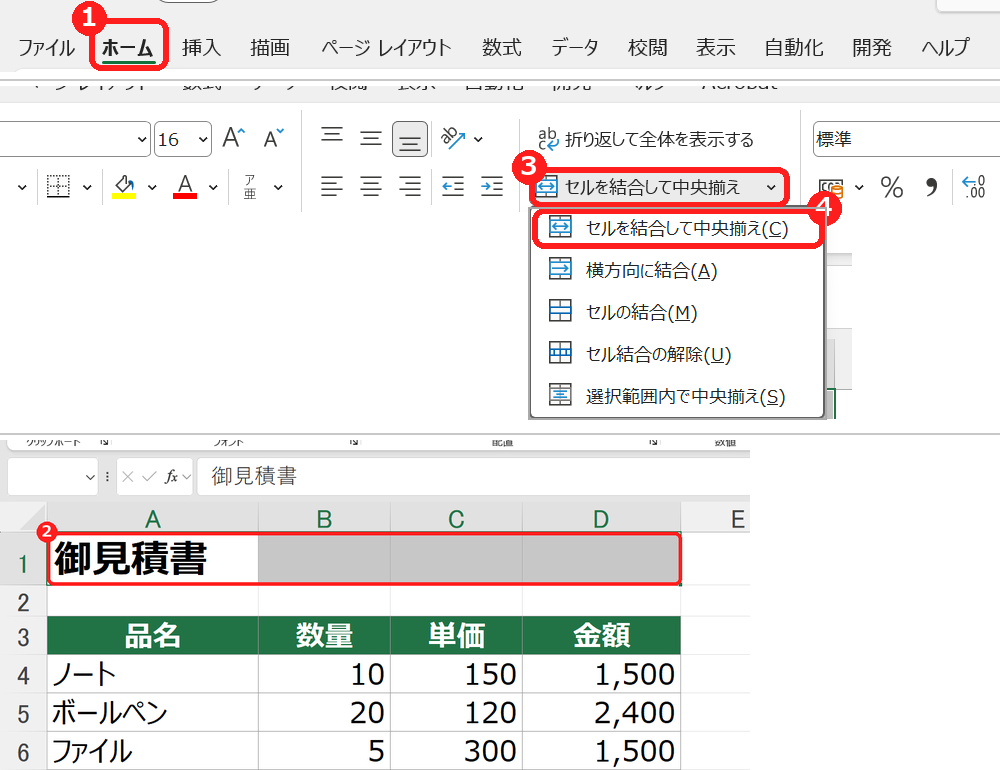Select the row 3 header

[x=23, y=637]
